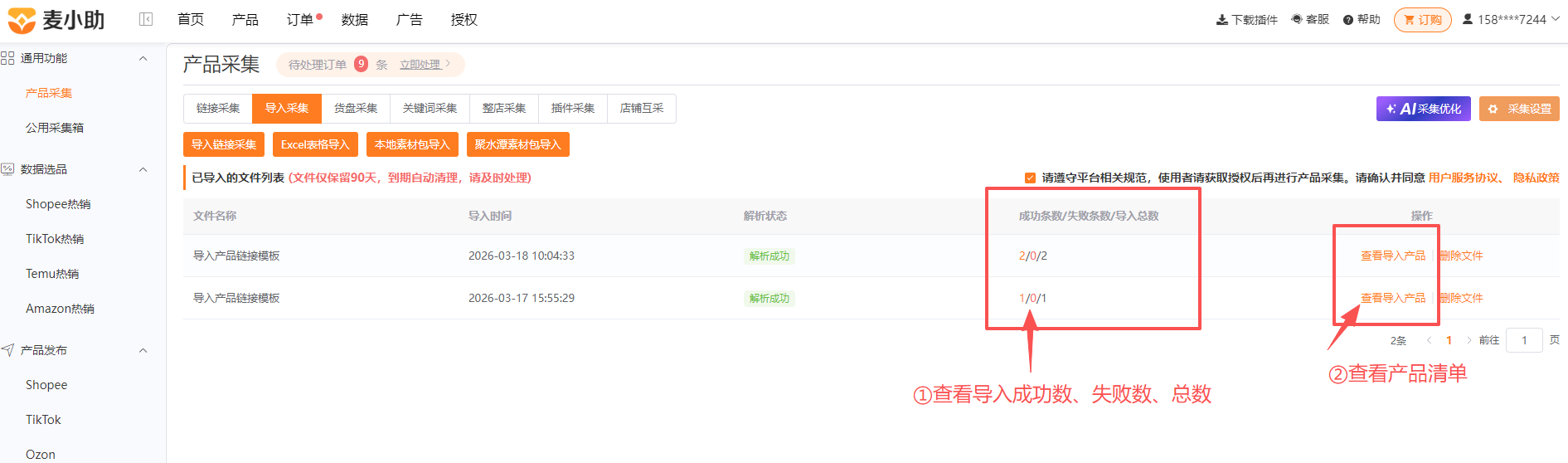This screenshot has width=1568, height=463.
Task: Switch to the 导入采集 tab
Action: (x=287, y=109)
